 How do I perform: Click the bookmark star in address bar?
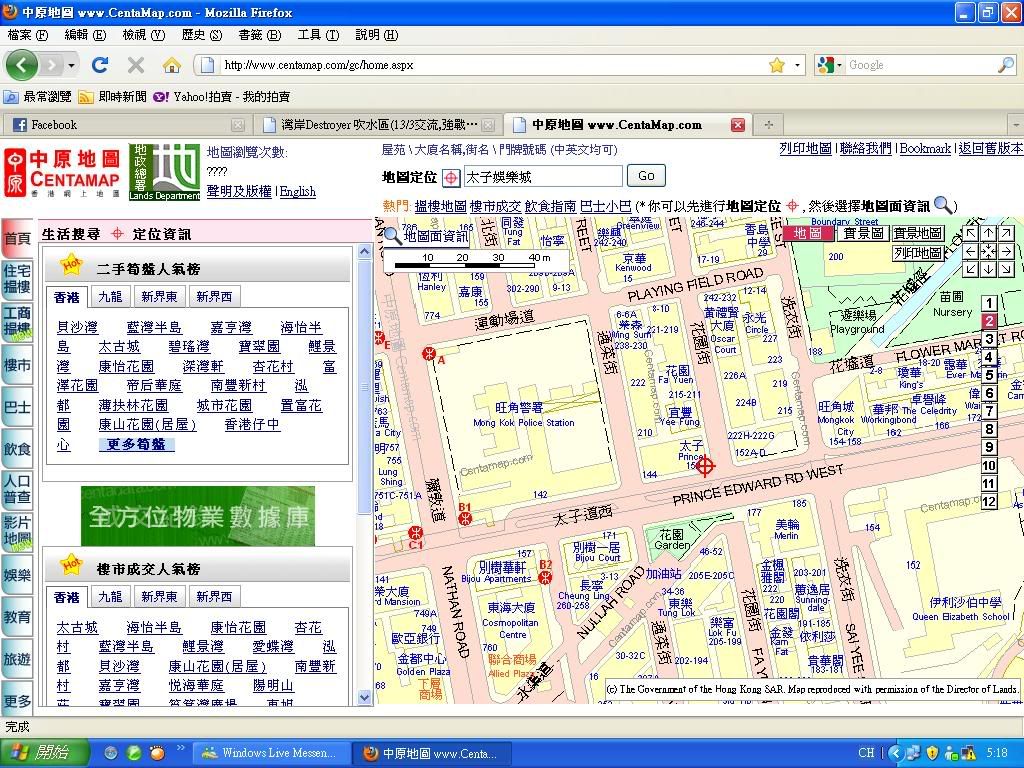tap(777, 65)
